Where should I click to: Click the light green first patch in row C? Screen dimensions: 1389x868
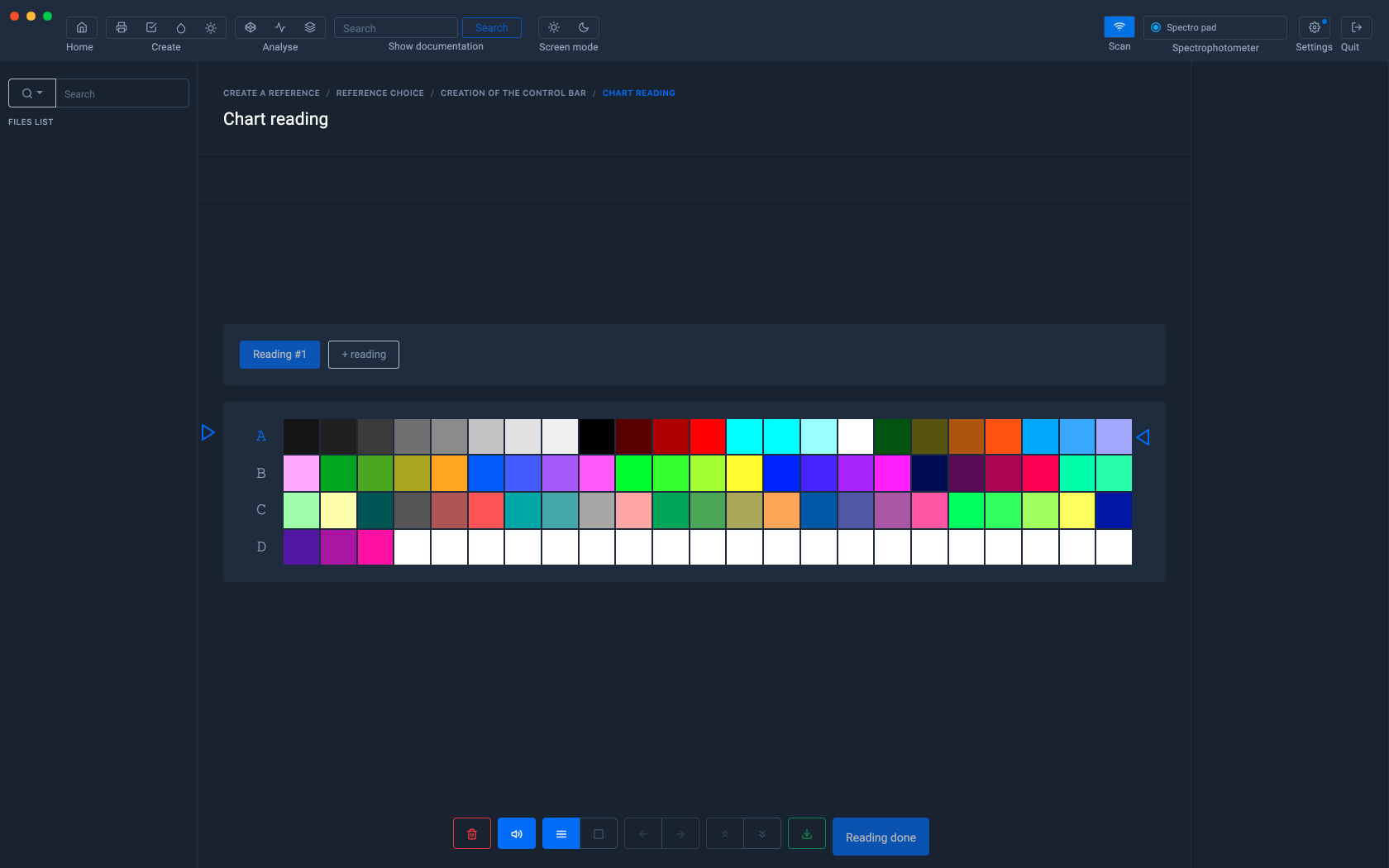(x=302, y=510)
